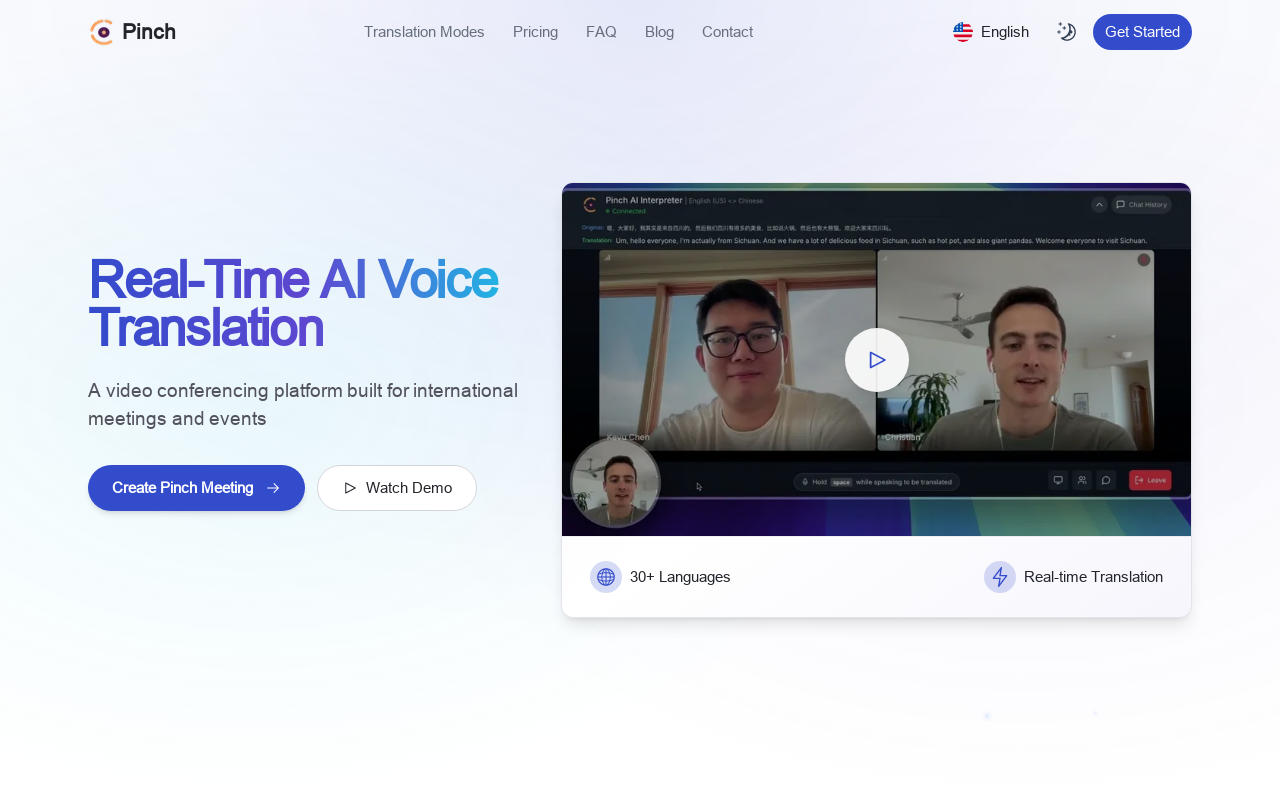
Task: Open the FAQ nav link
Action: tap(601, 32)
